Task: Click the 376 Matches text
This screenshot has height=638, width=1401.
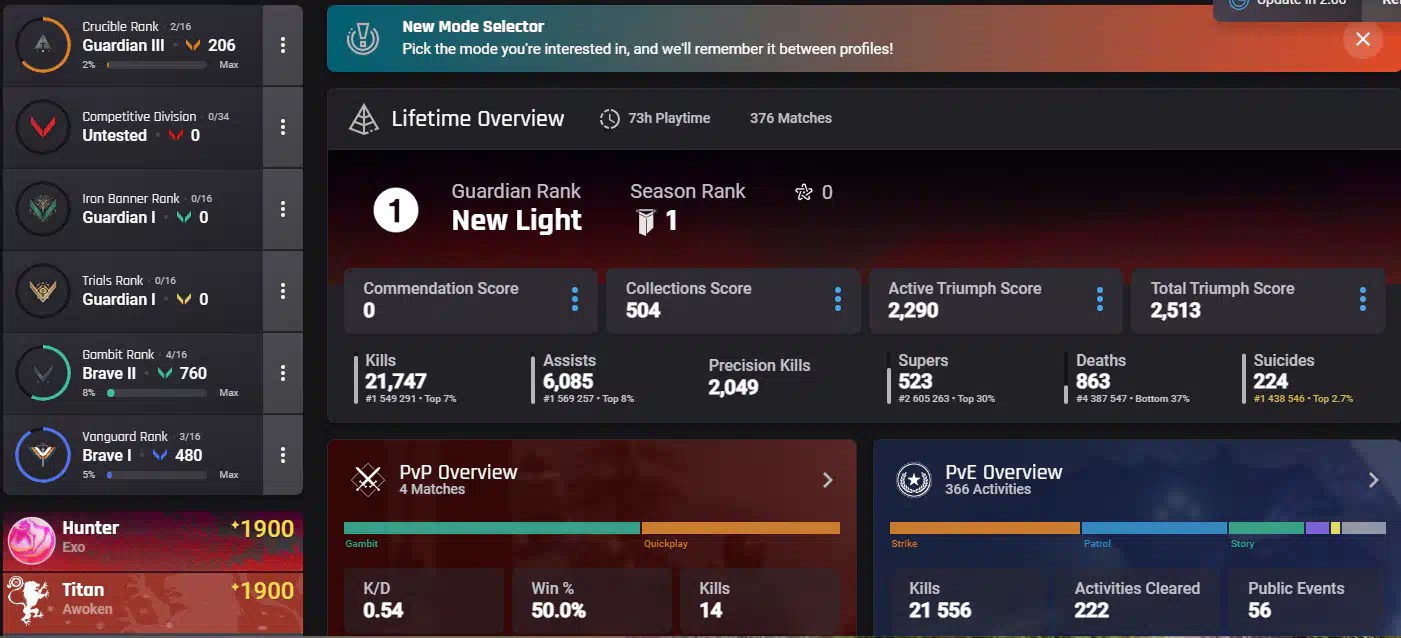Action: [791, 118]
